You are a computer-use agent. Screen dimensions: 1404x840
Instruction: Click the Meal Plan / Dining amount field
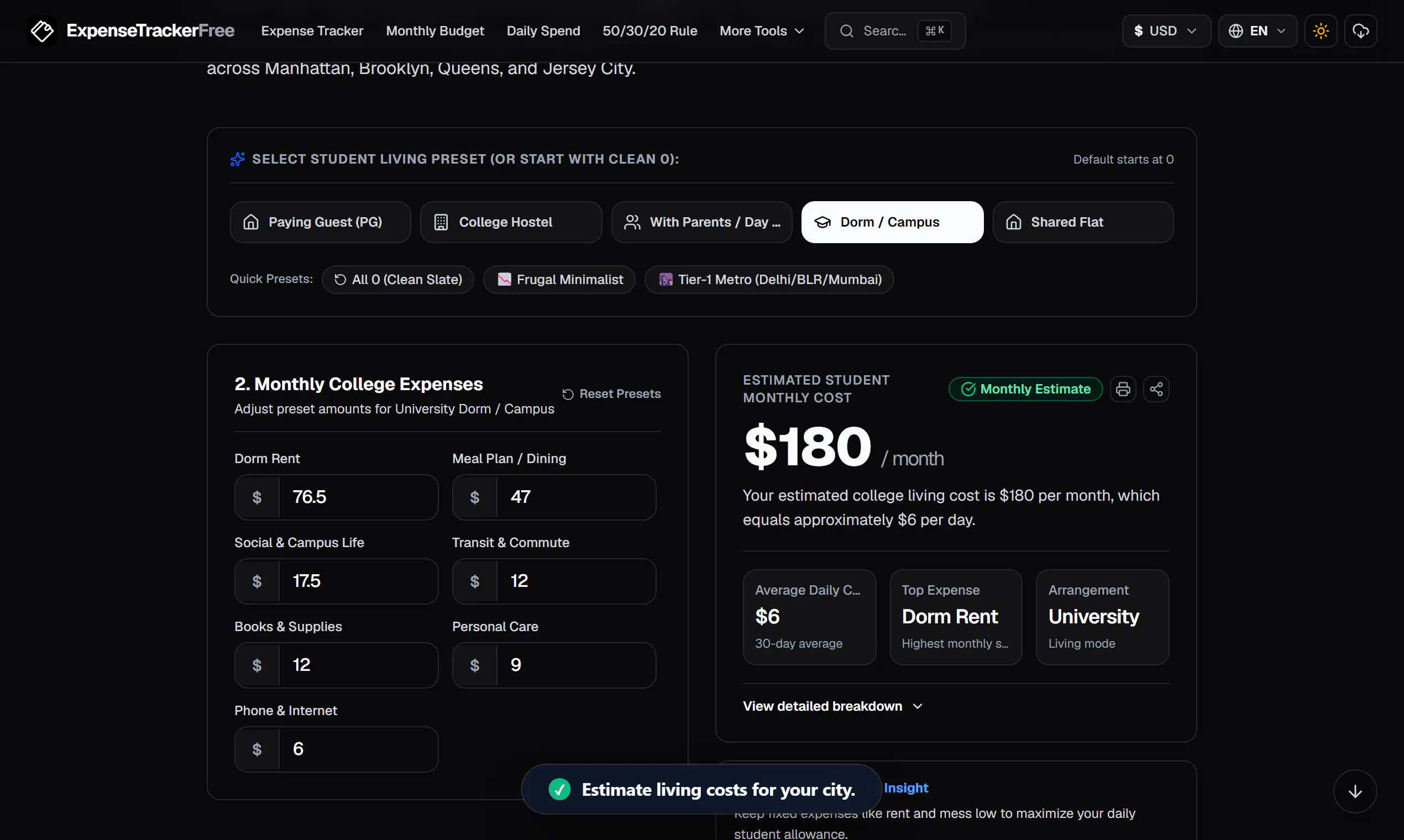tap(554, 497)
